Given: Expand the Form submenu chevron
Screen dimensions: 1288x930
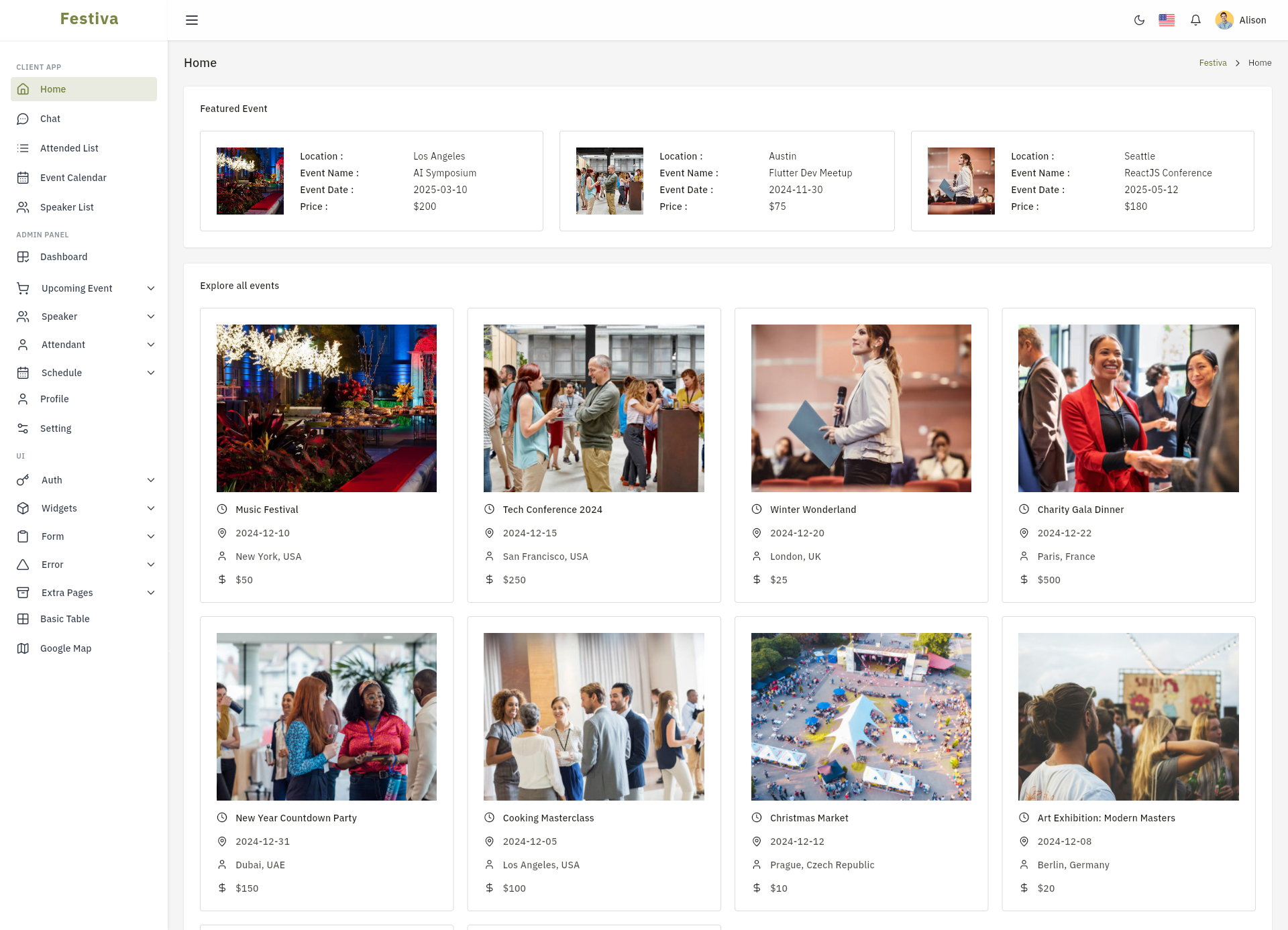Looking at the screenshot, I should click(151, 536).
